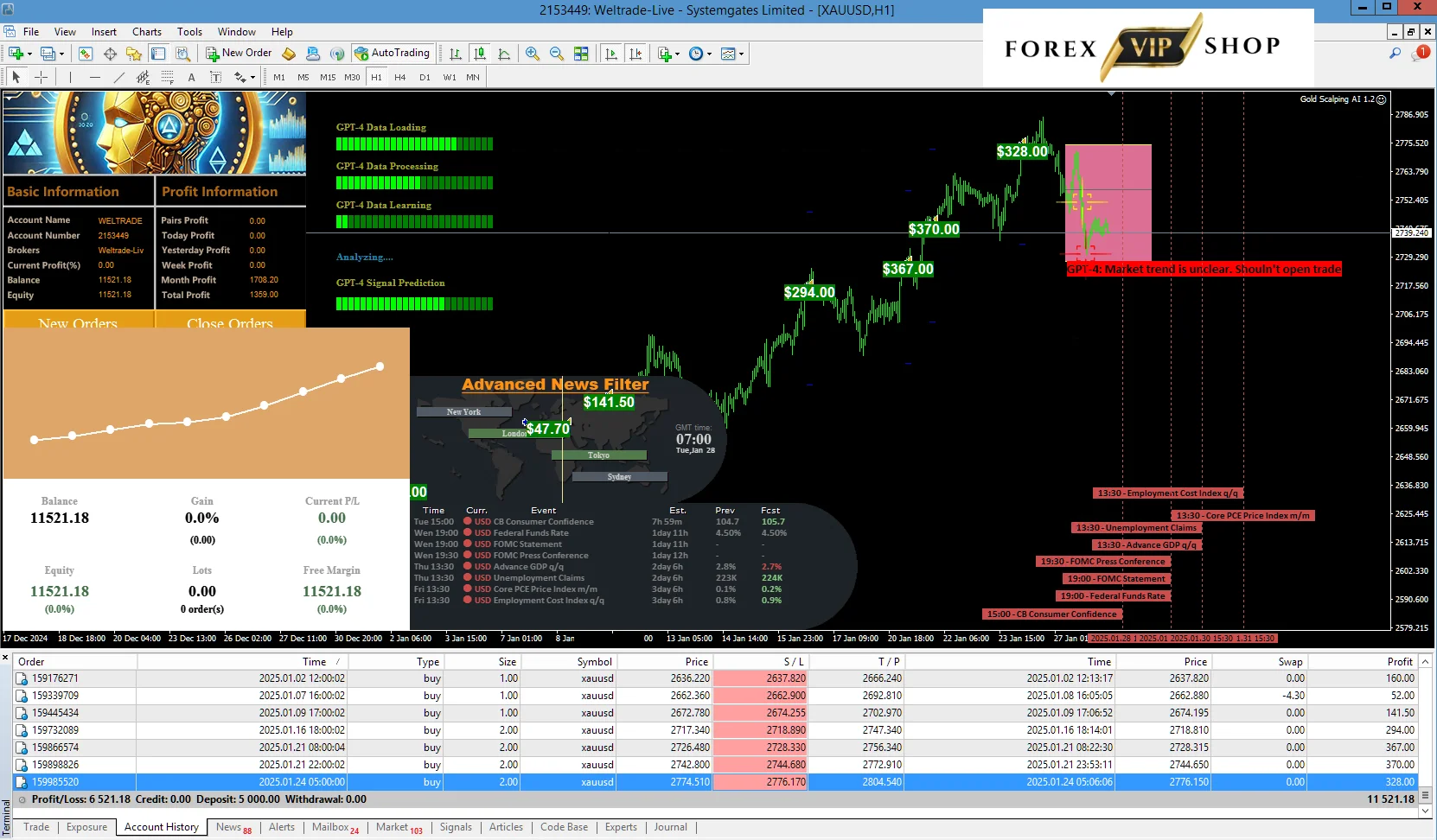Open the Navigator star-folder icon
This screenshot has height=840, width=1437.
[134, 54]
